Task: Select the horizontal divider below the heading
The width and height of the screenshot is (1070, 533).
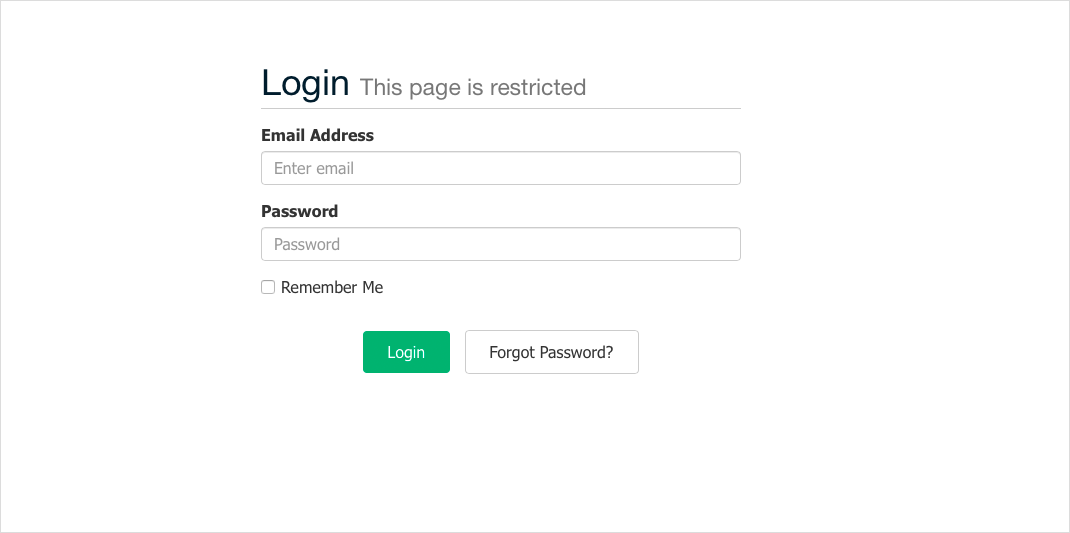Action: [x=500, y=108]
